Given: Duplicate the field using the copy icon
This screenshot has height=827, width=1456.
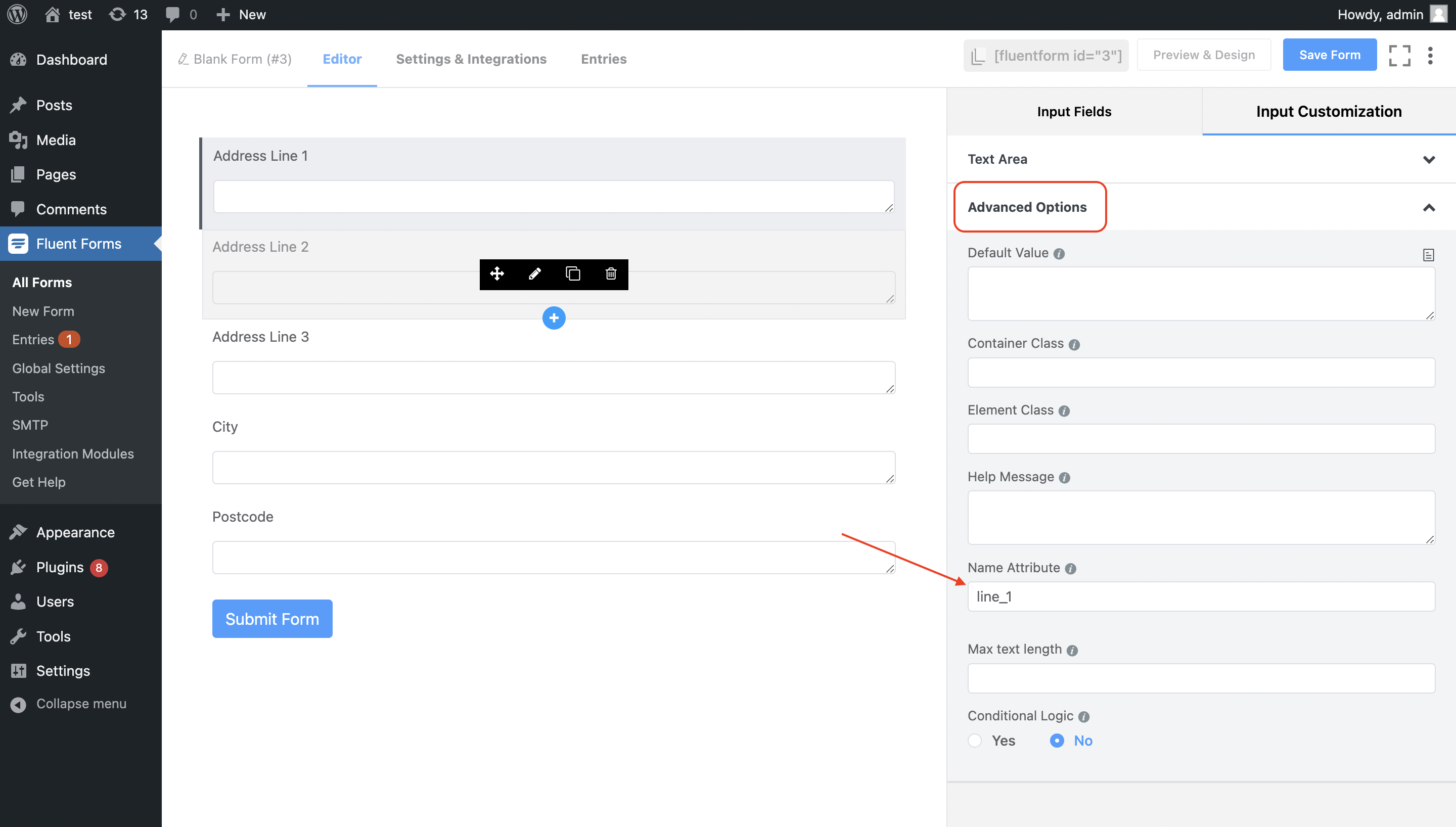Looking at the screenshot, I should tap(572, 274).
